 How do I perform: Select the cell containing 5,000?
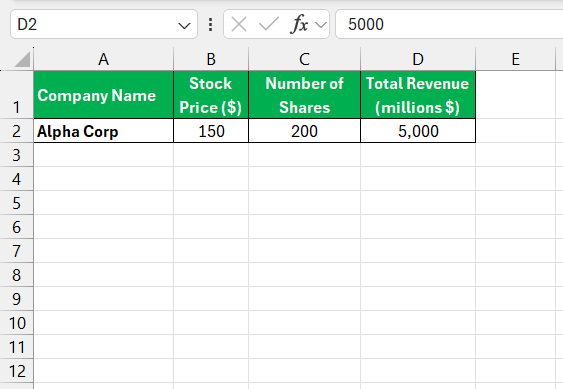(x=418, y=131)
